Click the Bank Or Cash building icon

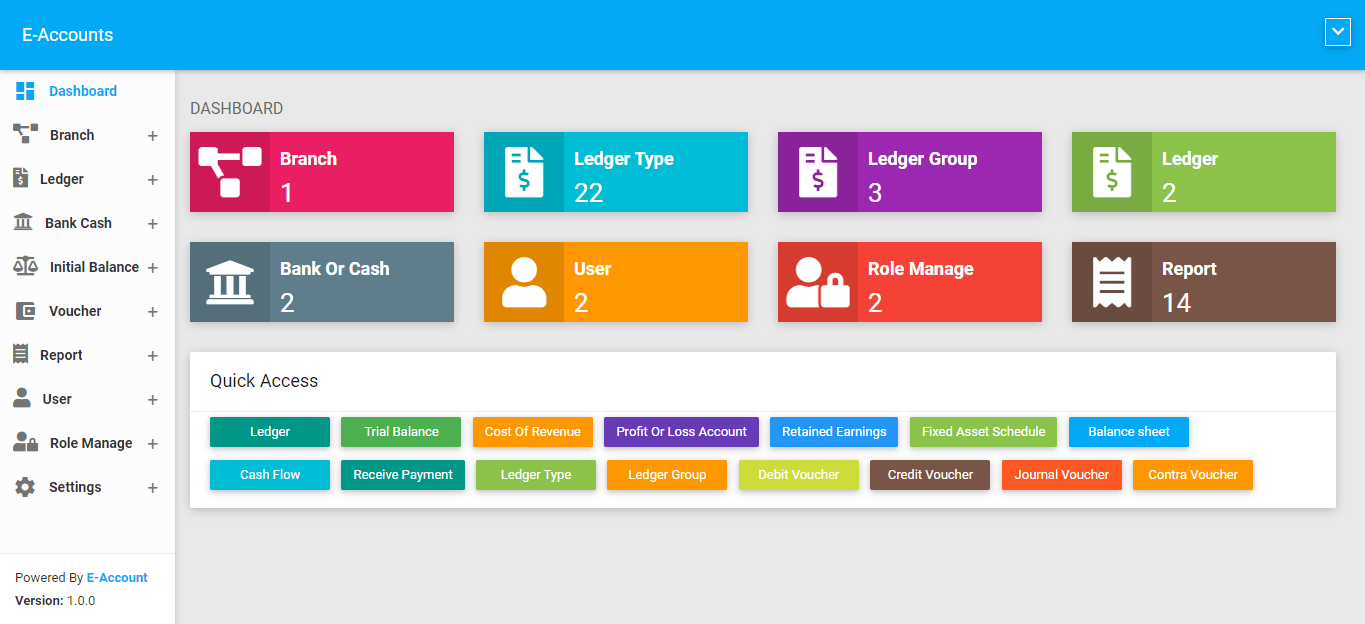tap(230, 282)
